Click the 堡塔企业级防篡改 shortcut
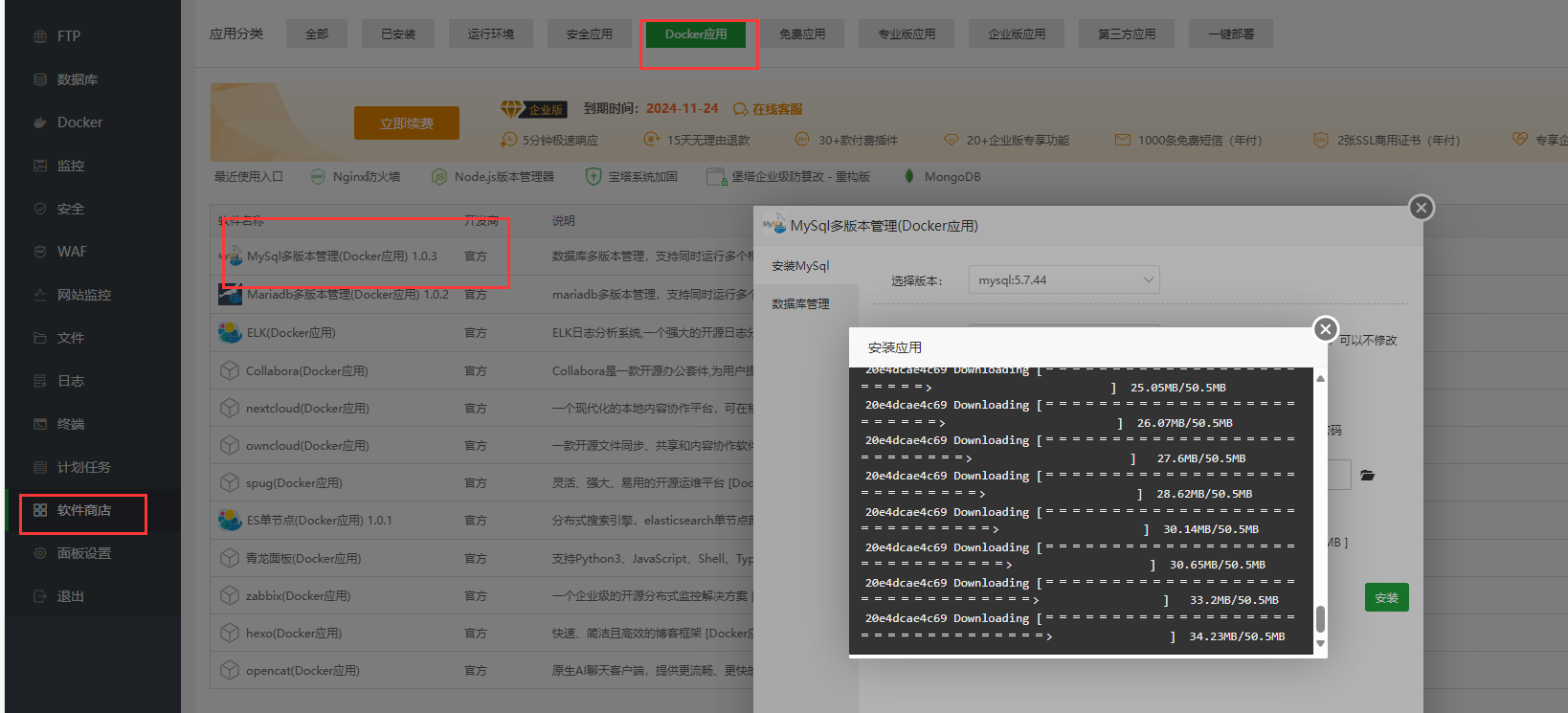 789,177
